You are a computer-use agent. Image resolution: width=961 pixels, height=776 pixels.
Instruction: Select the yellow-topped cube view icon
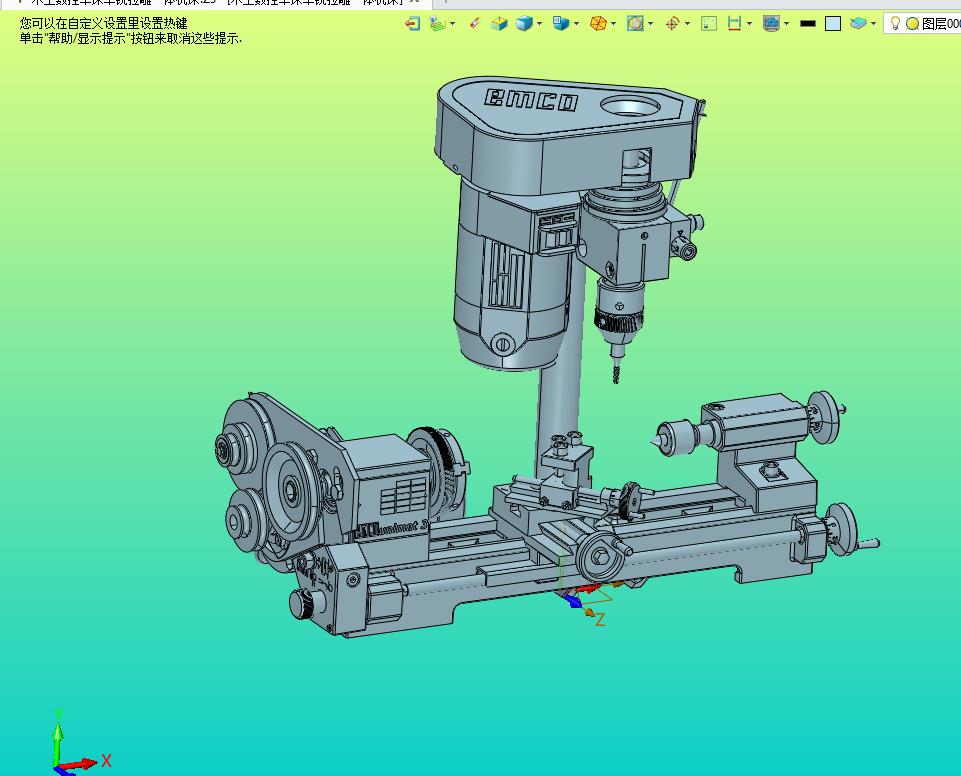[x=500, y=23]
